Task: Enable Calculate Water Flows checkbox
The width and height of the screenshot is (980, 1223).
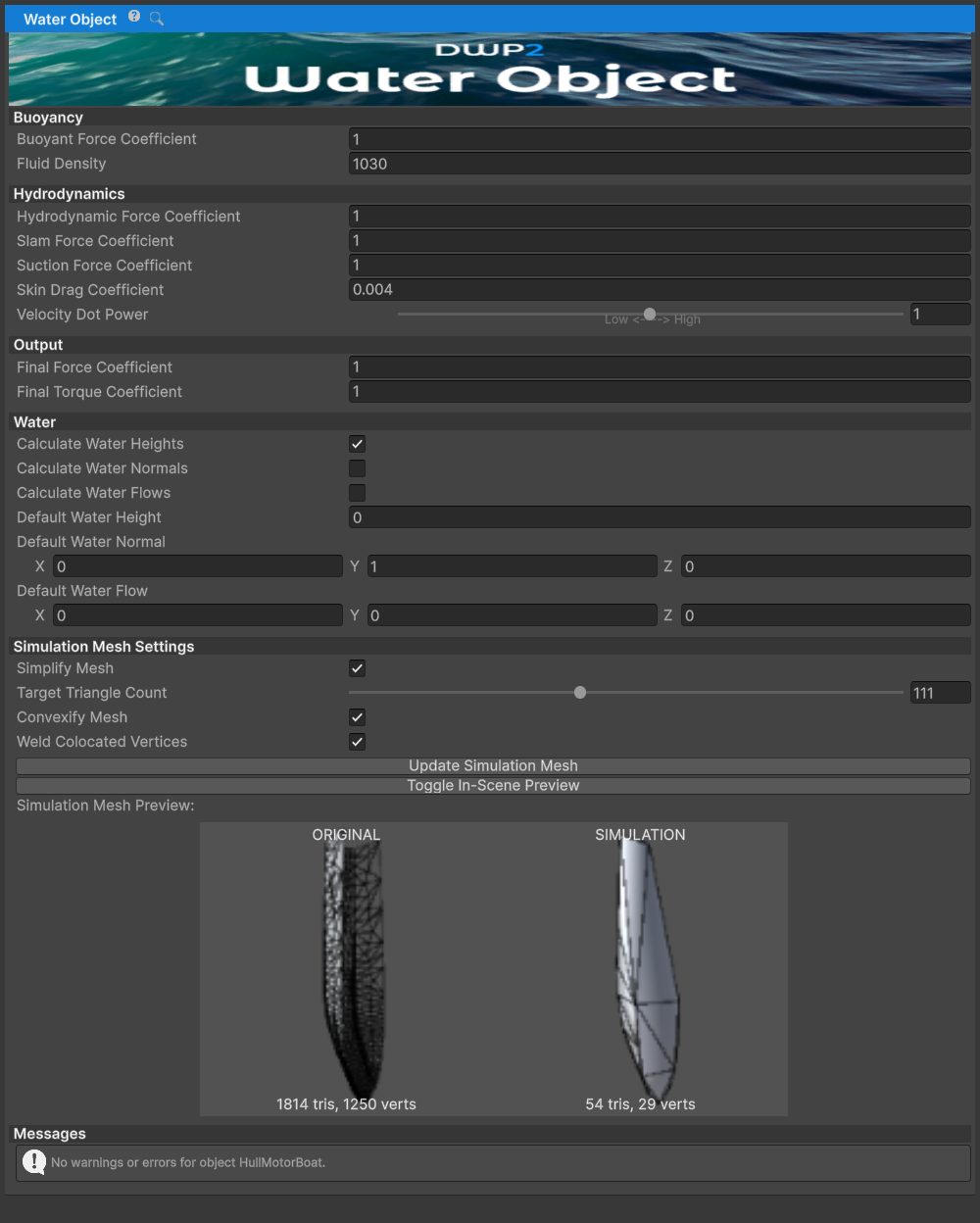Action: coord(358,493)
